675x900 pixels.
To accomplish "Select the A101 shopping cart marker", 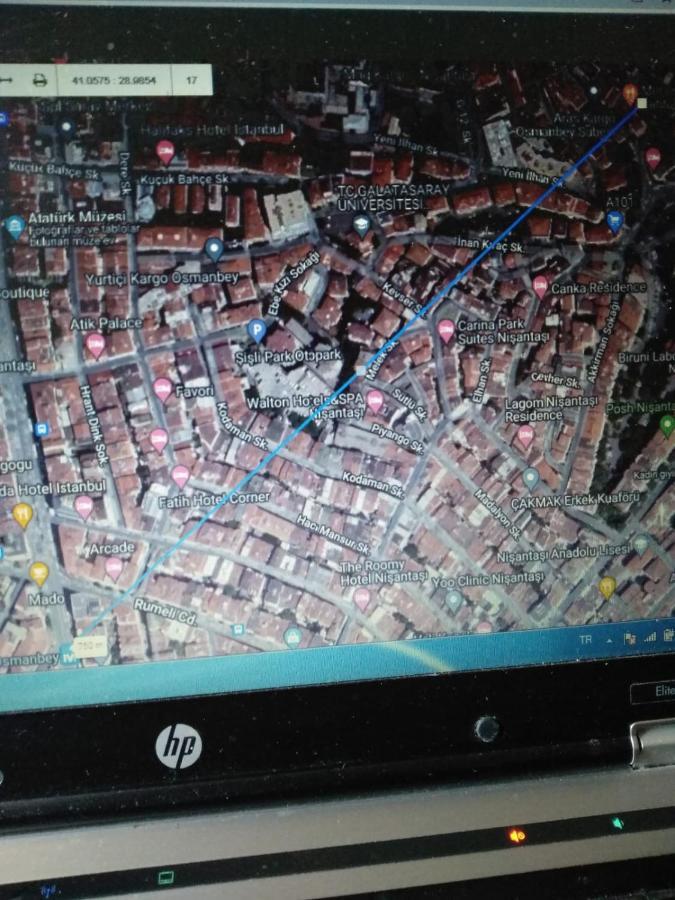I will (x=615, y=221).
